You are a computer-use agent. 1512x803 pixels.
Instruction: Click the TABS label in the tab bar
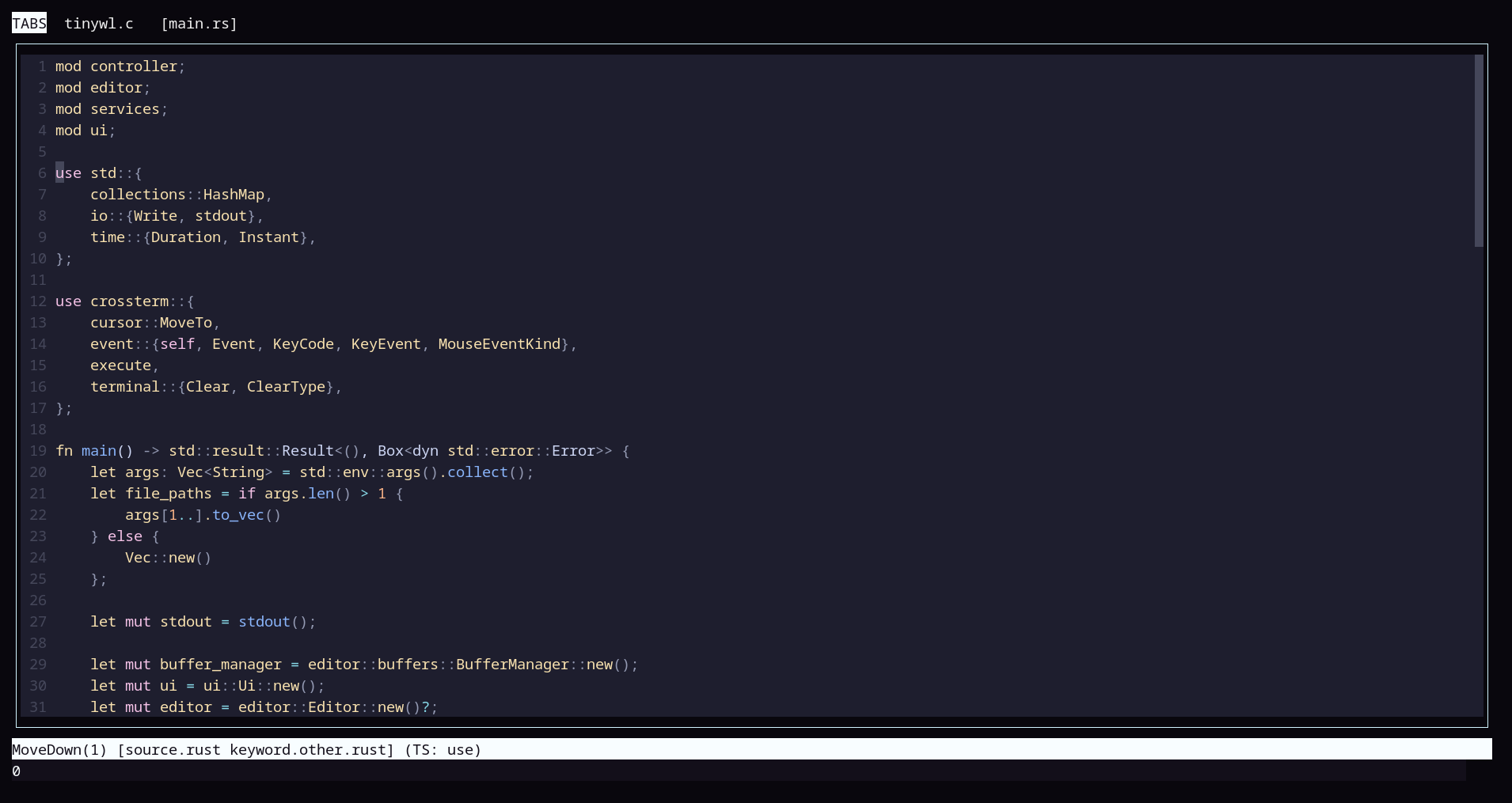[29, 24]
